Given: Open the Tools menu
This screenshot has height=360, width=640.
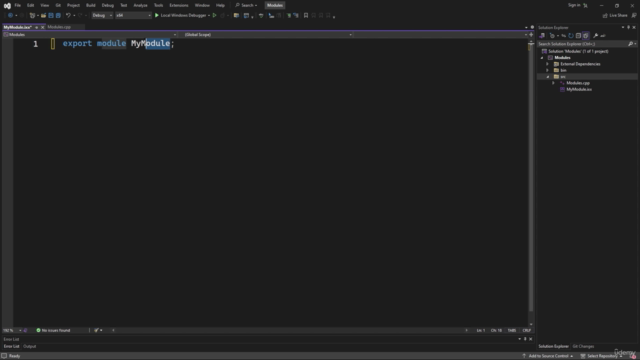Looking at the screenshot, I should [x=158, y=5].
